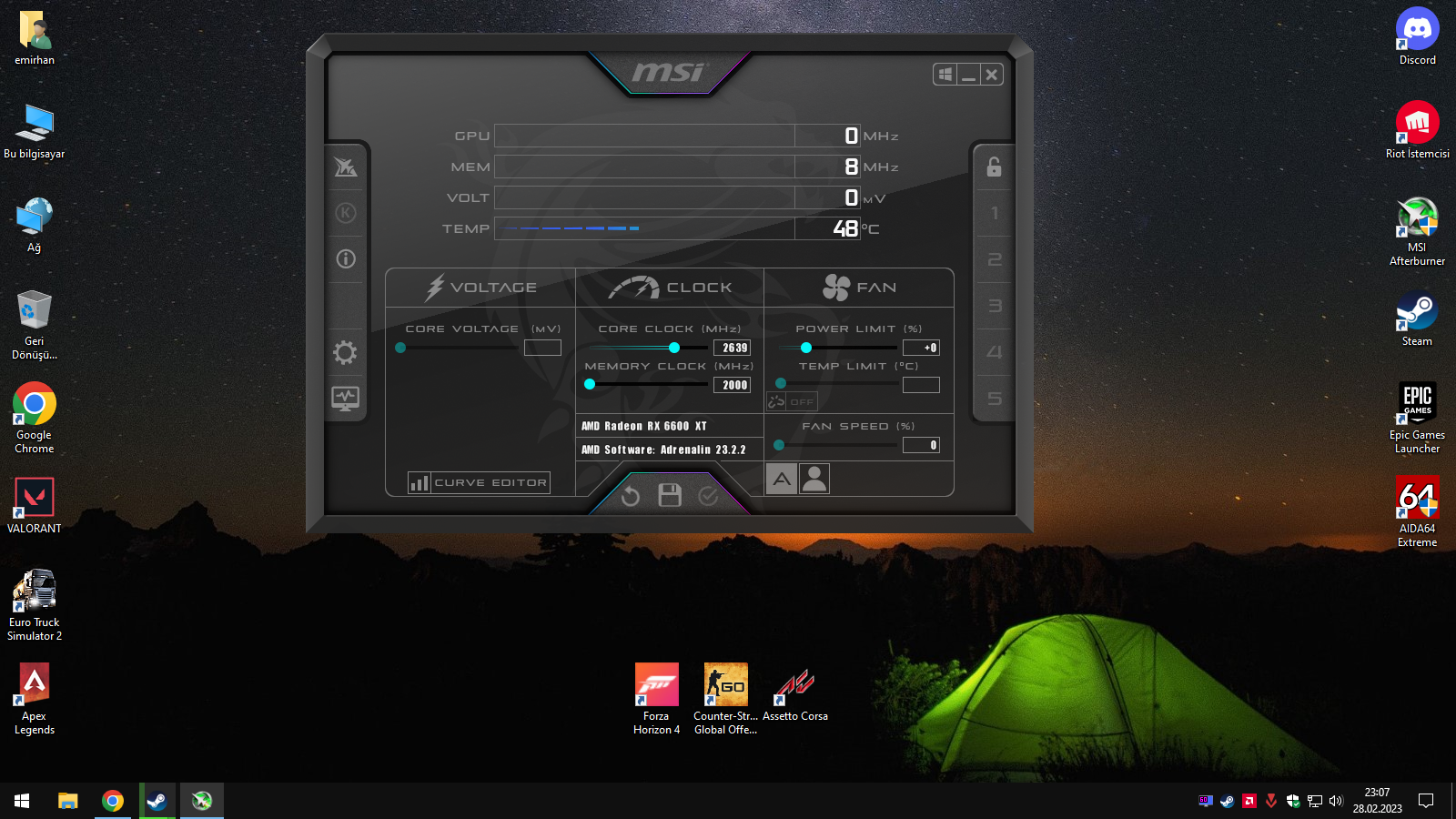Open Afterburner system information icon
The width and height of the screenshot is (1456, 819).
click(346, 259)
